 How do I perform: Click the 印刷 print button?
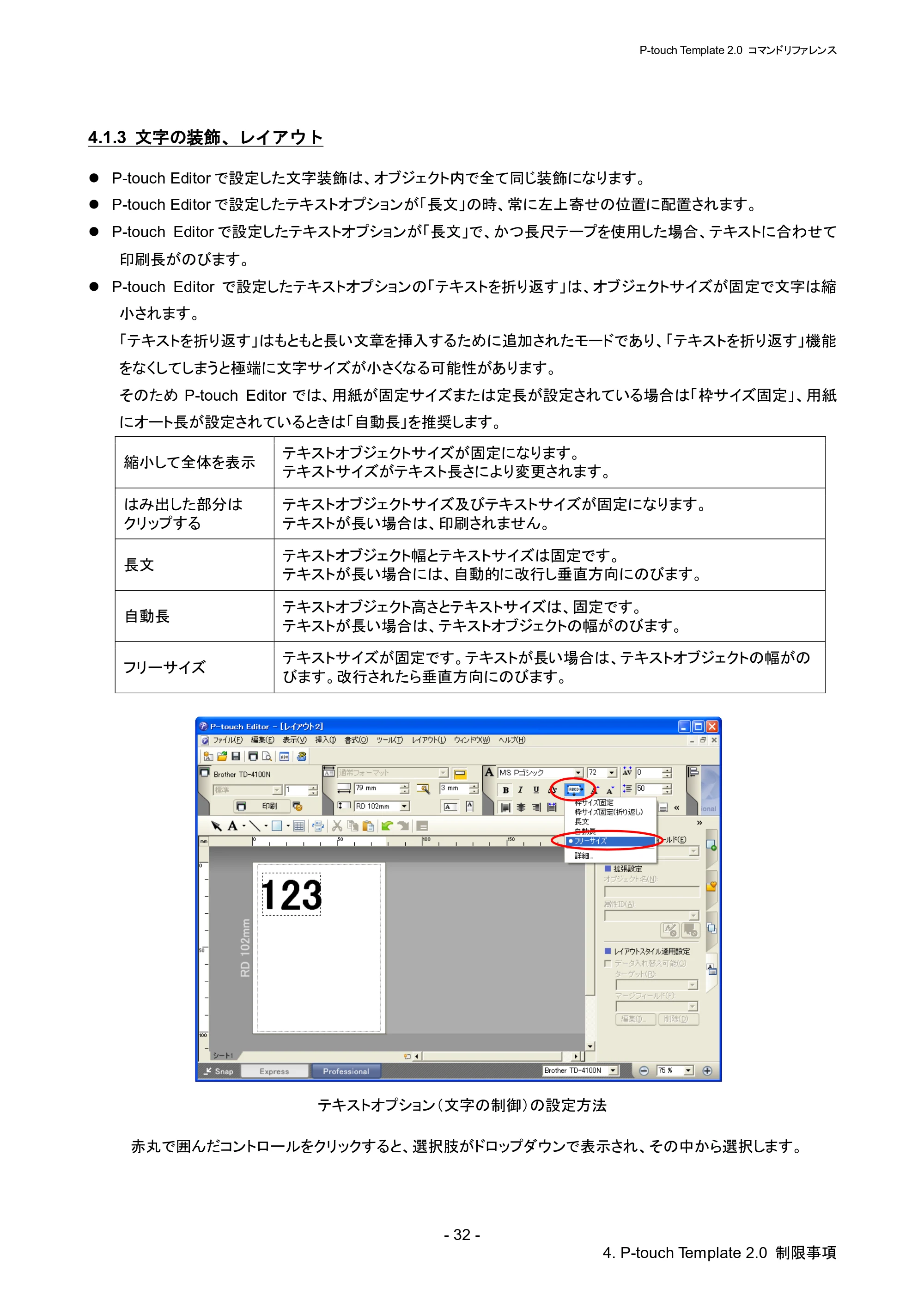(x=262, y=806)
